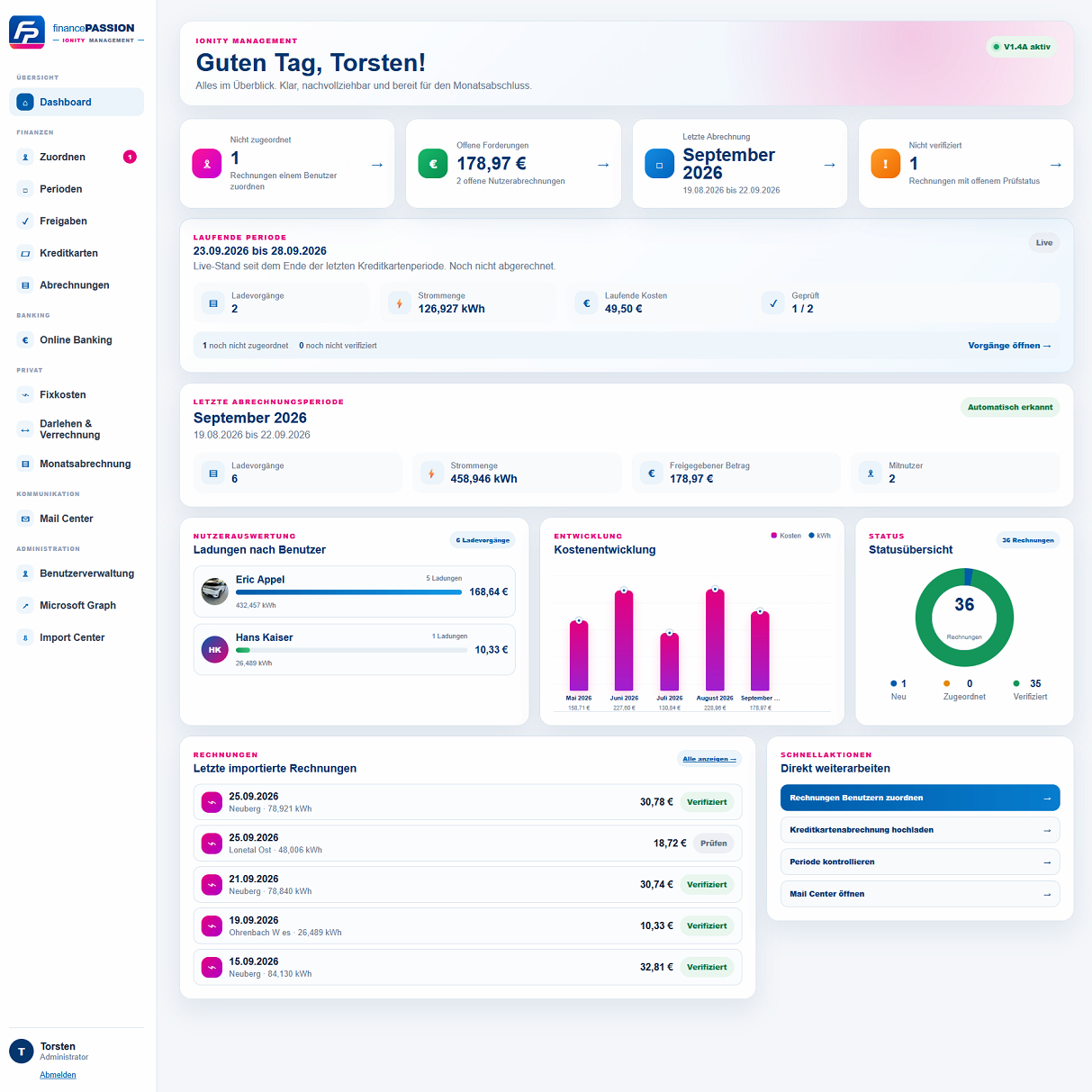Open Online Banking from sidebar
The width and height of the screenshot is (1092, 1092).
click(x=77, y=340)
